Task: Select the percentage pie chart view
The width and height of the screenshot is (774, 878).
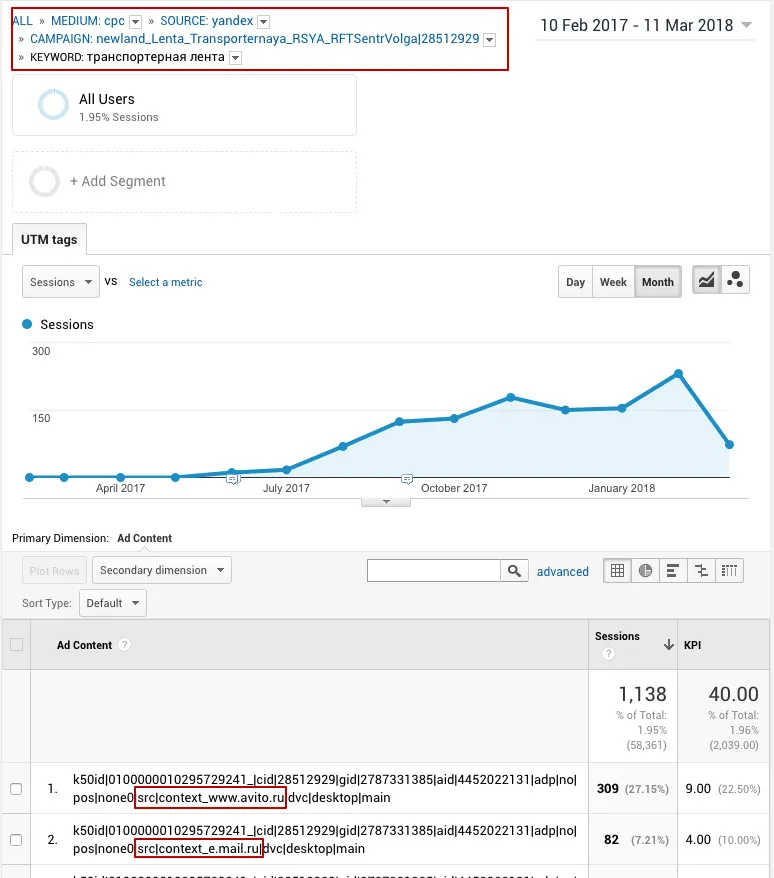Action: pos(645,571)
